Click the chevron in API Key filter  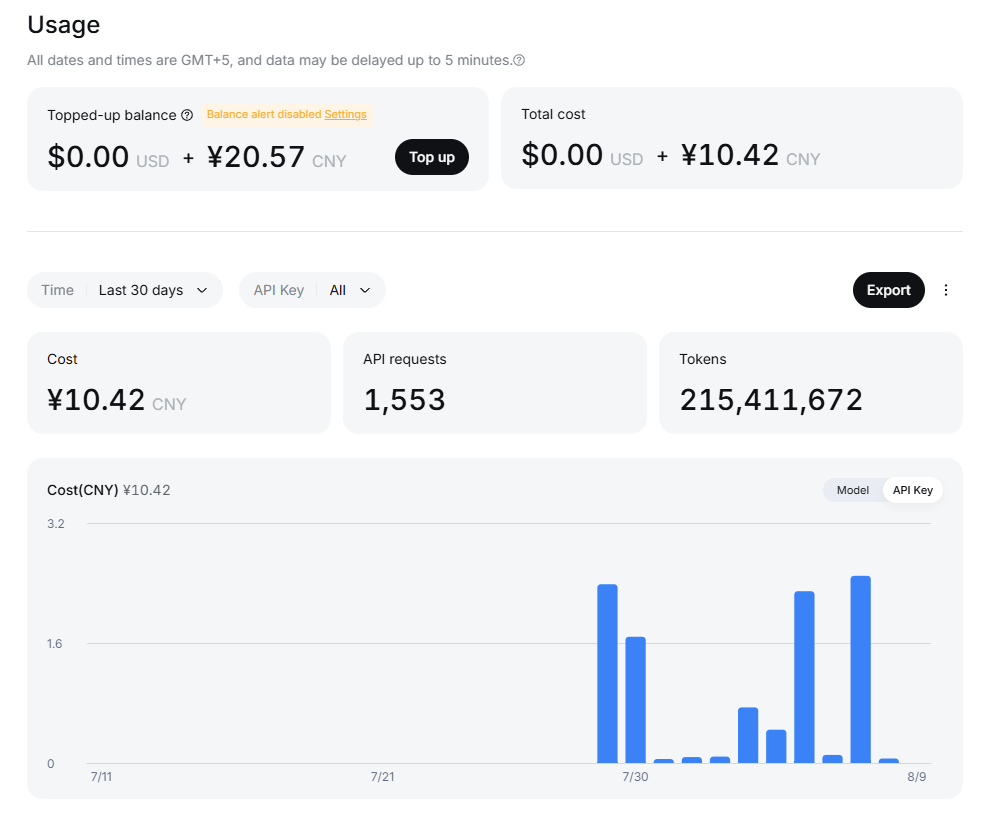coord(365,290)
